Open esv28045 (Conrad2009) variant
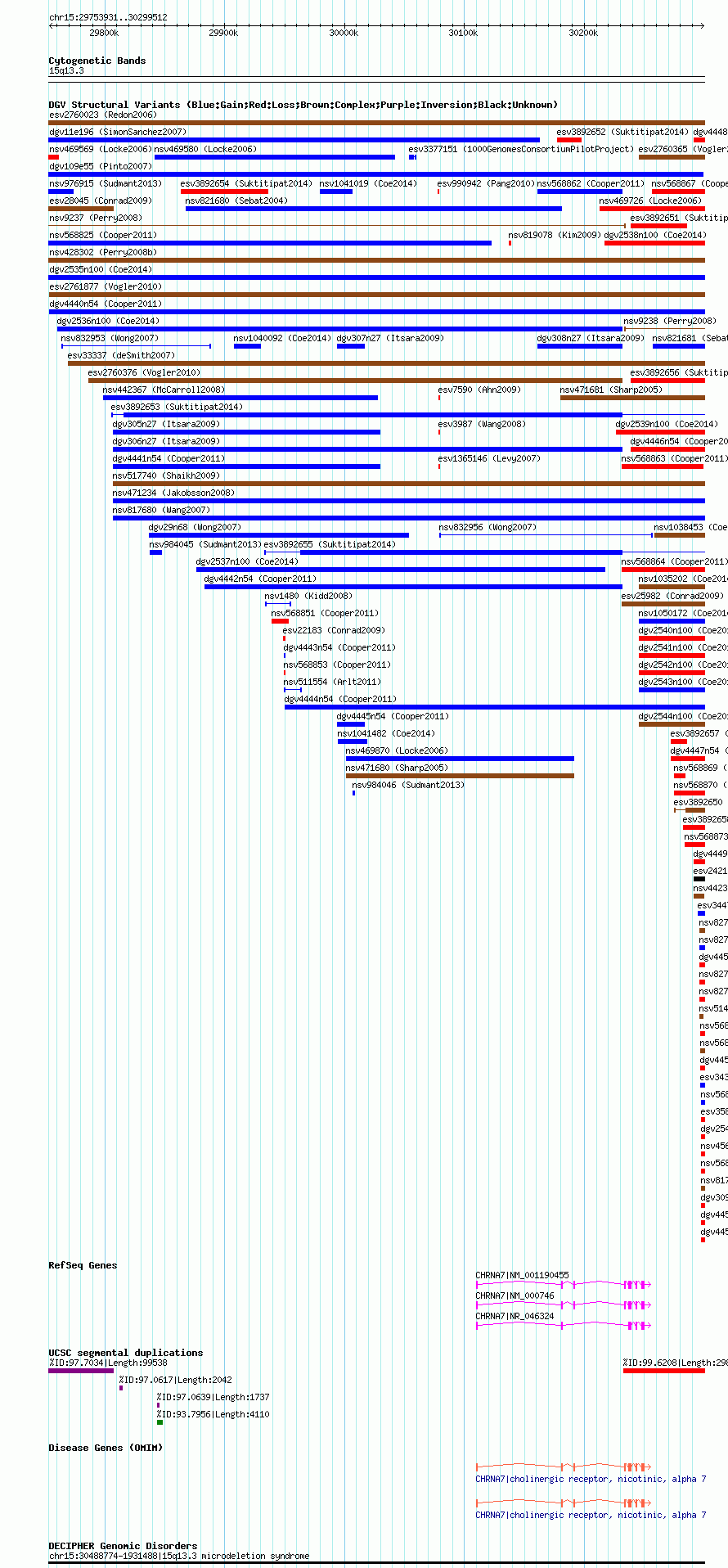The width and height of the screenshot is (728, 1568). click(x=101, y=201)
